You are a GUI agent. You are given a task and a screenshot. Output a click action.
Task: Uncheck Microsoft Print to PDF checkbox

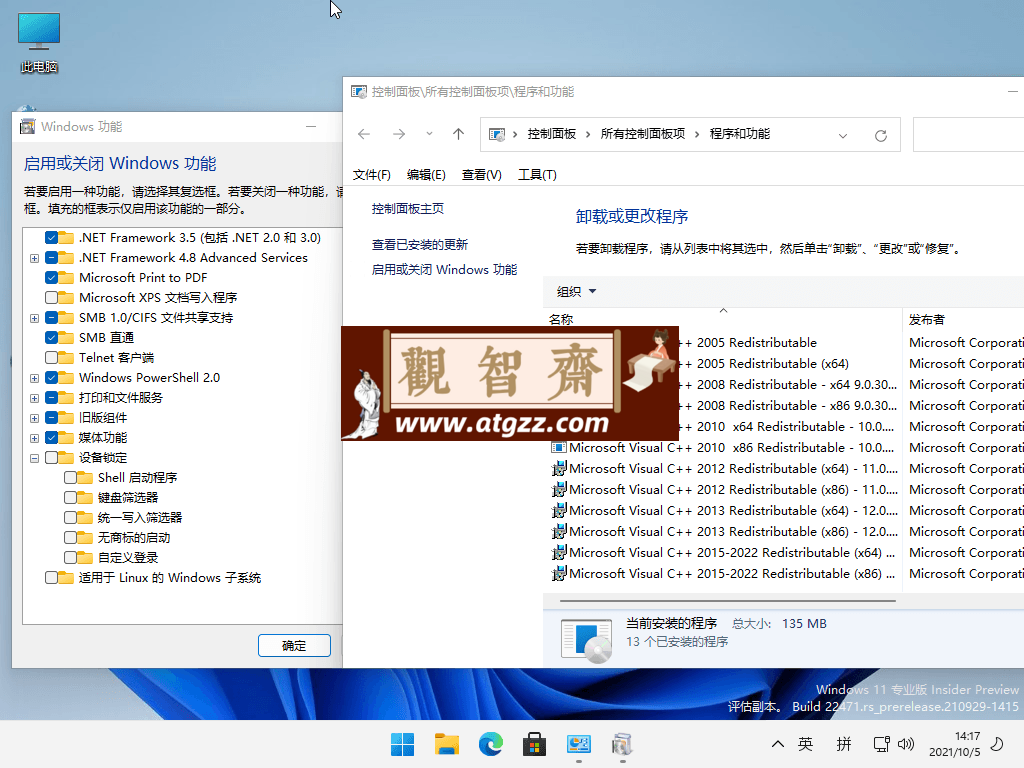(51, 277)
